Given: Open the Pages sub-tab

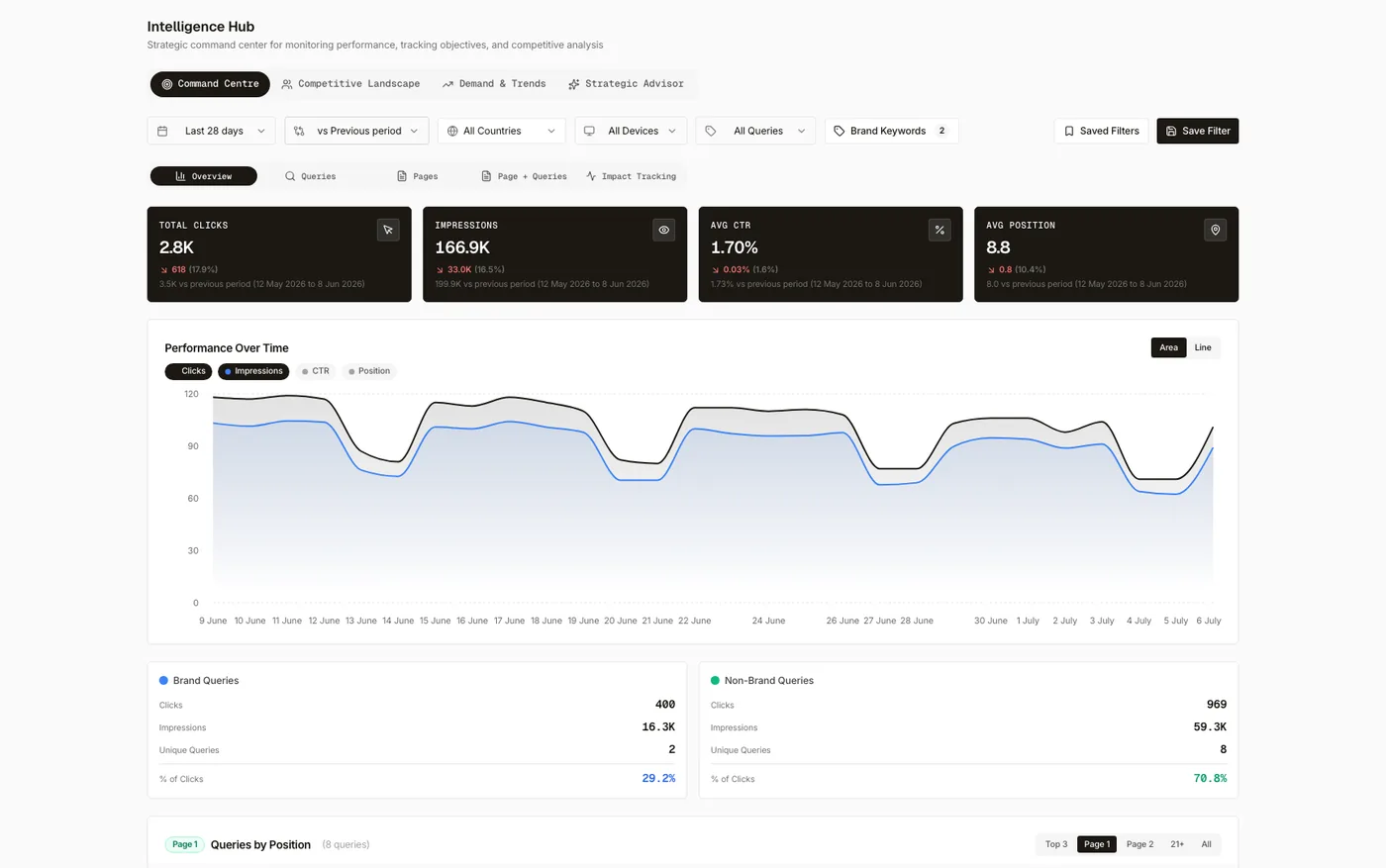Looking at the screenshot, I should click(417, 176).
